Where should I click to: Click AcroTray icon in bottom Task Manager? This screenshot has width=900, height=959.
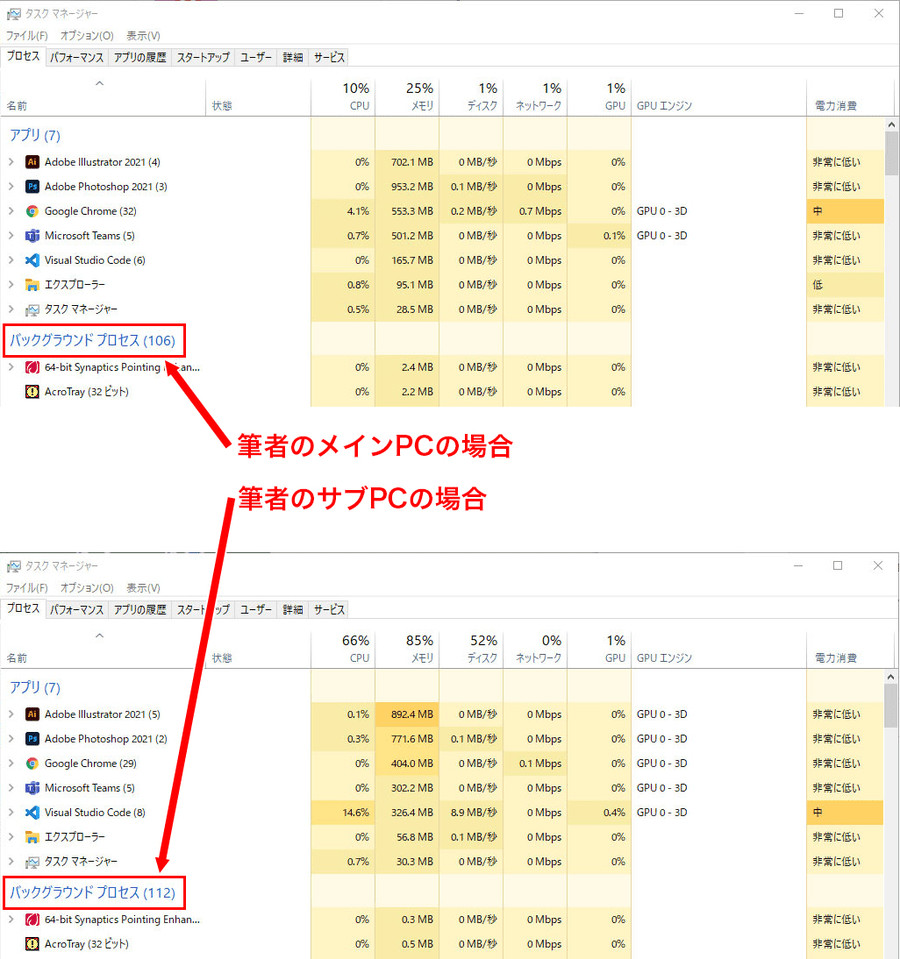point(32,944)
